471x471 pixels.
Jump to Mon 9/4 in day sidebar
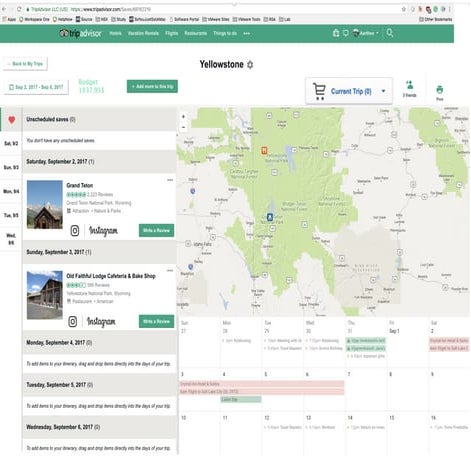(x=11, y=191)
